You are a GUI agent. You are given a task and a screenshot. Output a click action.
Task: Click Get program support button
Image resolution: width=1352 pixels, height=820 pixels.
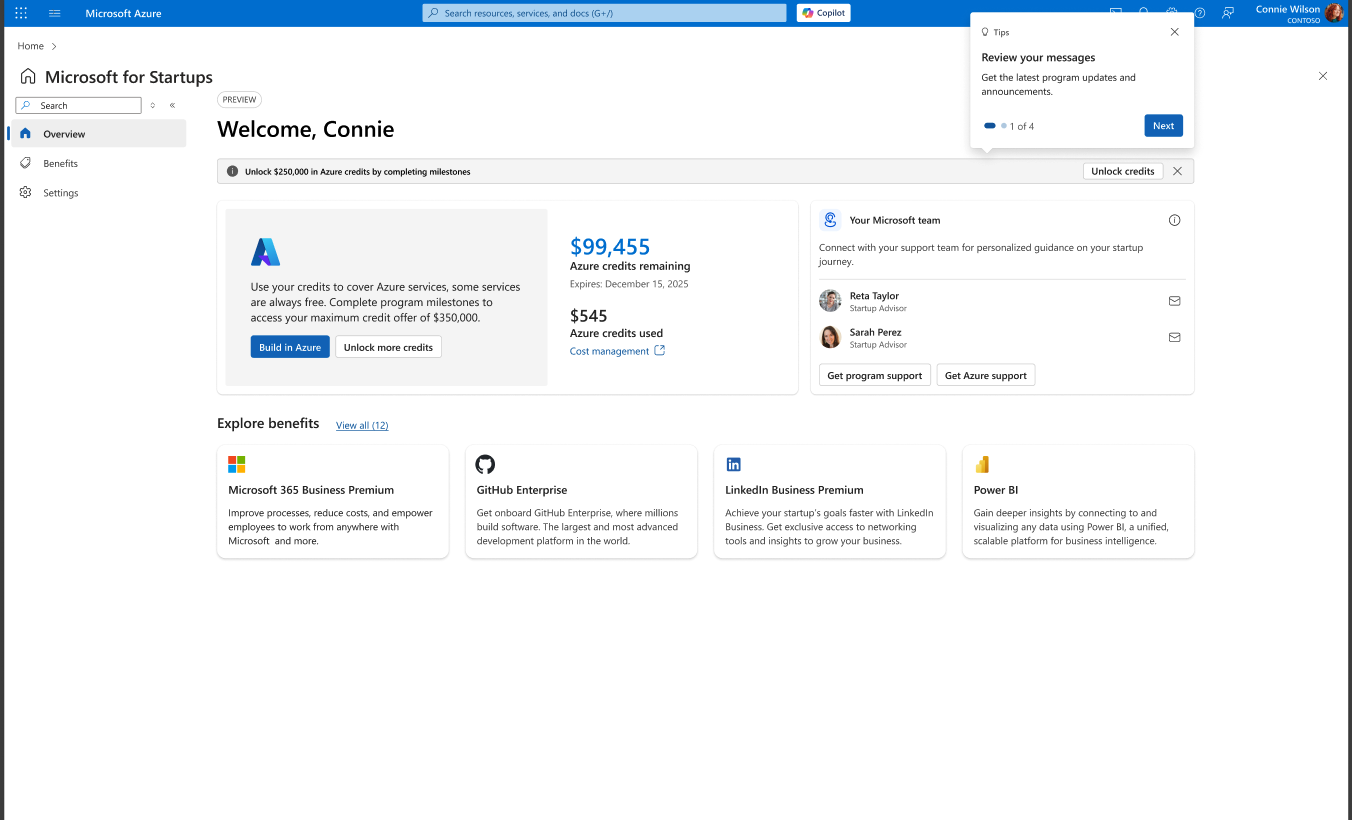point(875,376)
